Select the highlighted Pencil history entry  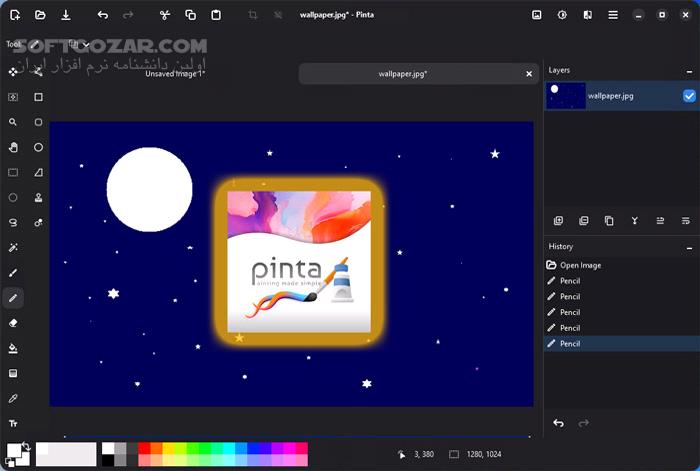click(621, 344)
